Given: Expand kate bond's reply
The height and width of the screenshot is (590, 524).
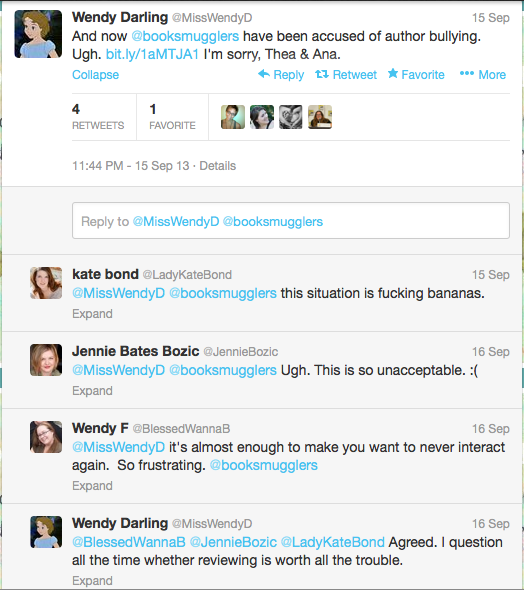Looking at the screenshot, I should [92, 313].
